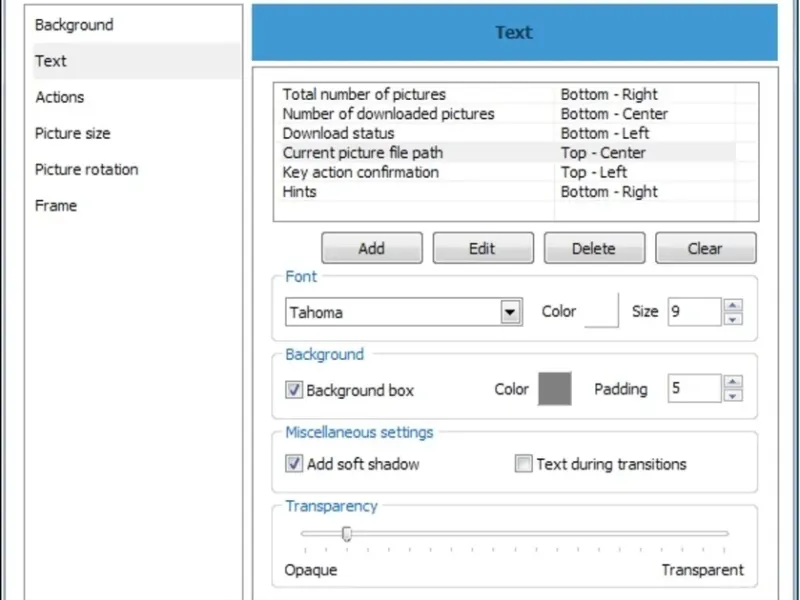This screenshot has width=800, height=600.
Task: Clear all text entries
Action: [x=705, y=248]
